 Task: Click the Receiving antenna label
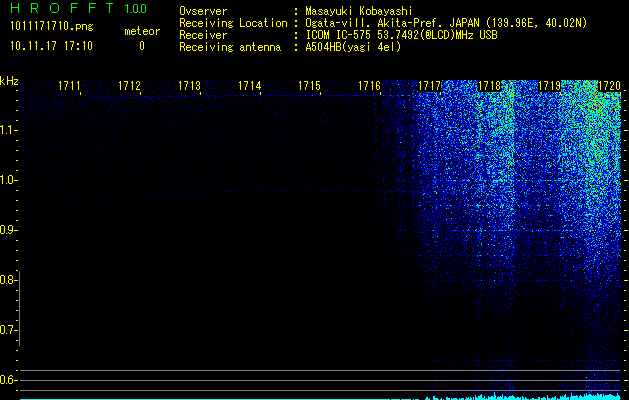click(230, 47)
